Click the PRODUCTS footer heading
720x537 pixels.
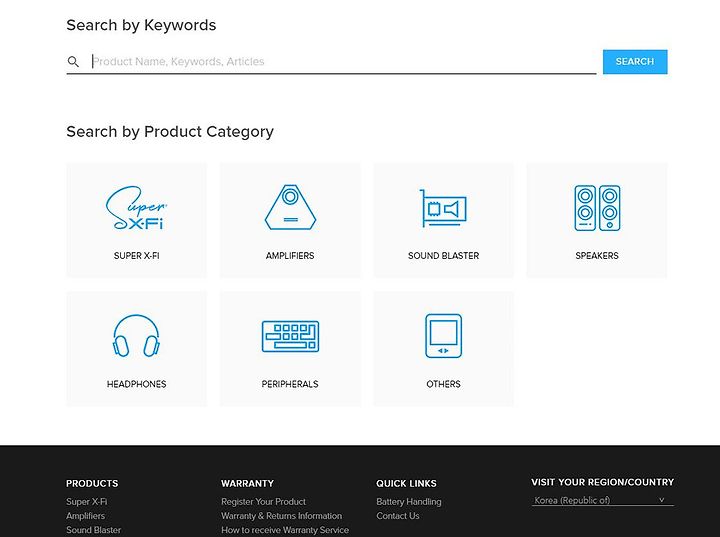pyautogui.click(x=92, y=483)
